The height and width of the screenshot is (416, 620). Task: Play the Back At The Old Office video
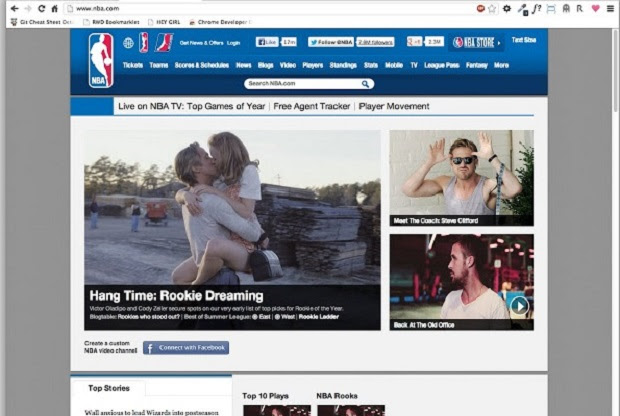tap(519, 306)
